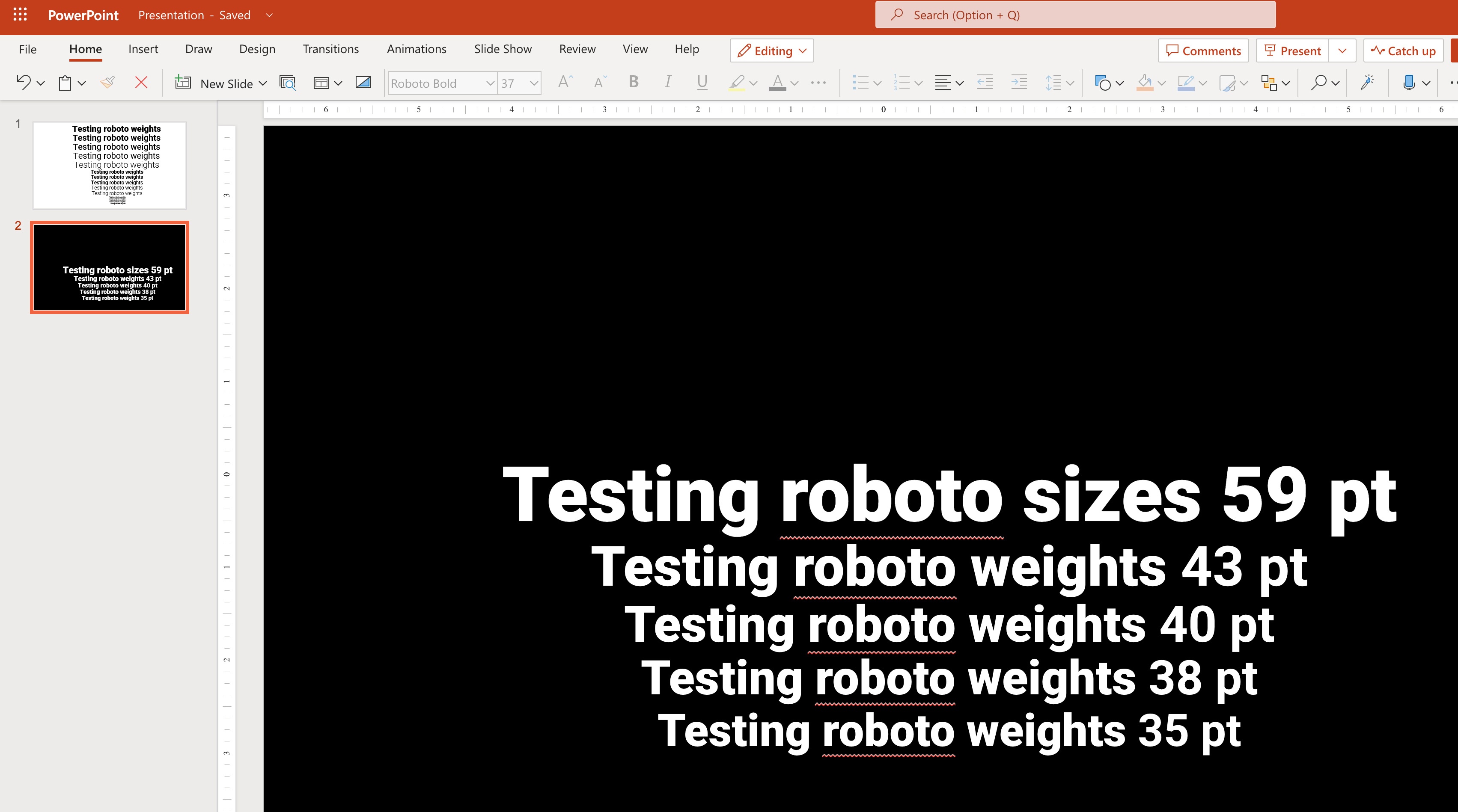Expand the New Slide dropdown arrow
Image resolution: width=1458 pixels, height=812 pixels.
[263, 83]
